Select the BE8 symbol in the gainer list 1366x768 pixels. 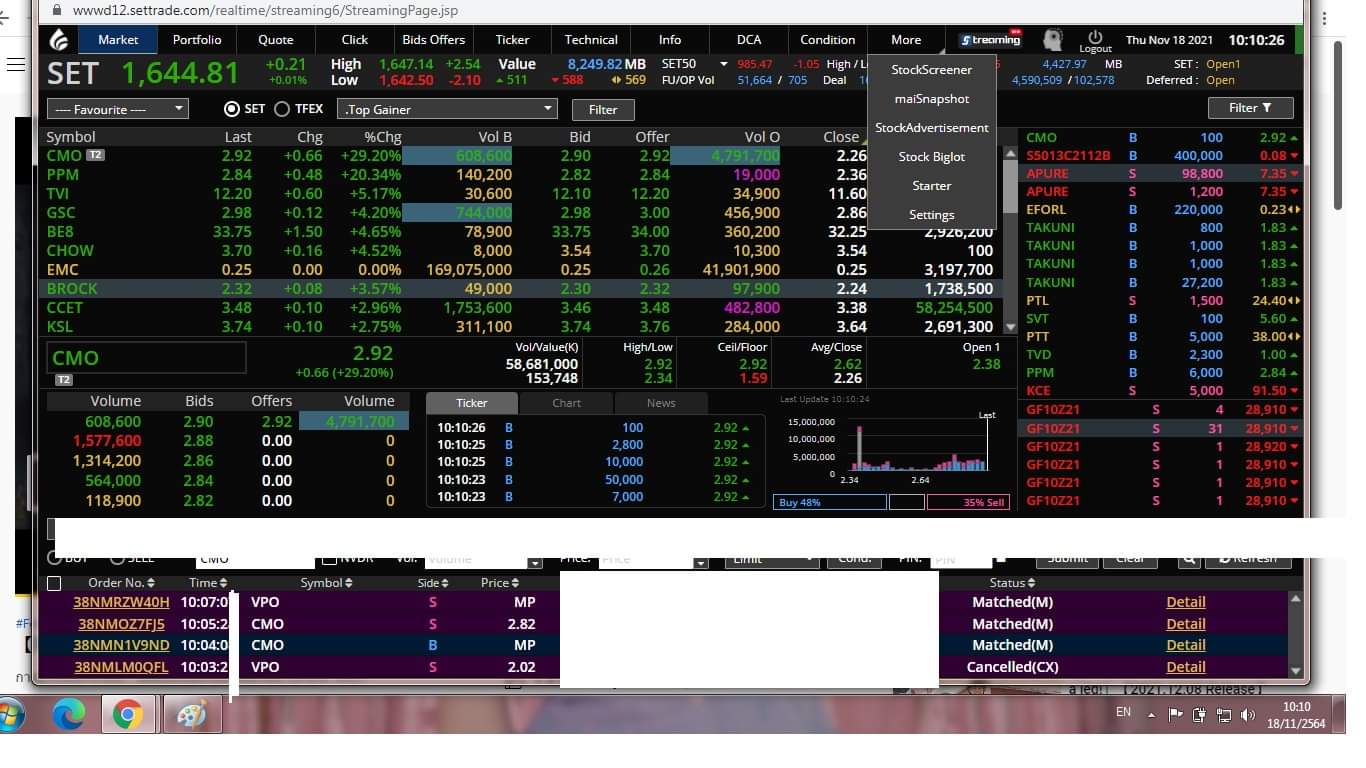pos(60,231)
